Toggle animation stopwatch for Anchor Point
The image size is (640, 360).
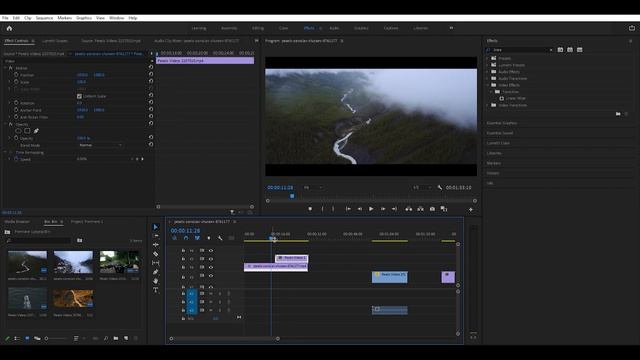tap(16, 110)
